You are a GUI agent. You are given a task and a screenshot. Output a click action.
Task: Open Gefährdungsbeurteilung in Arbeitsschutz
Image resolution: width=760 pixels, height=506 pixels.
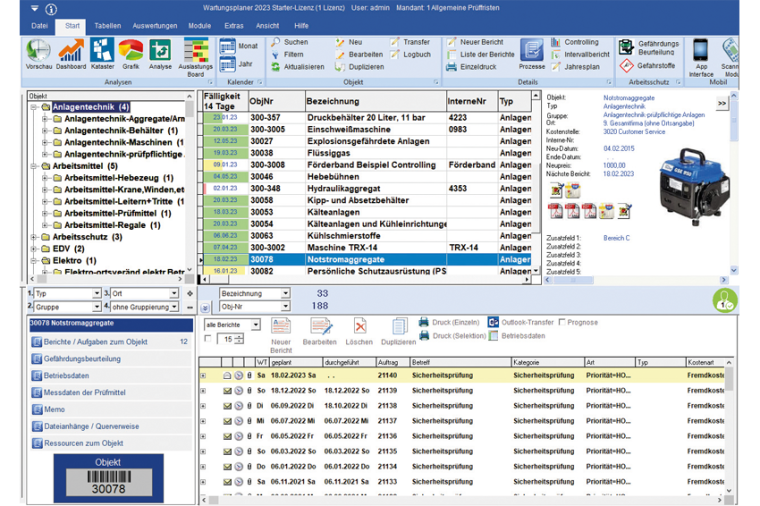[649, 47]
